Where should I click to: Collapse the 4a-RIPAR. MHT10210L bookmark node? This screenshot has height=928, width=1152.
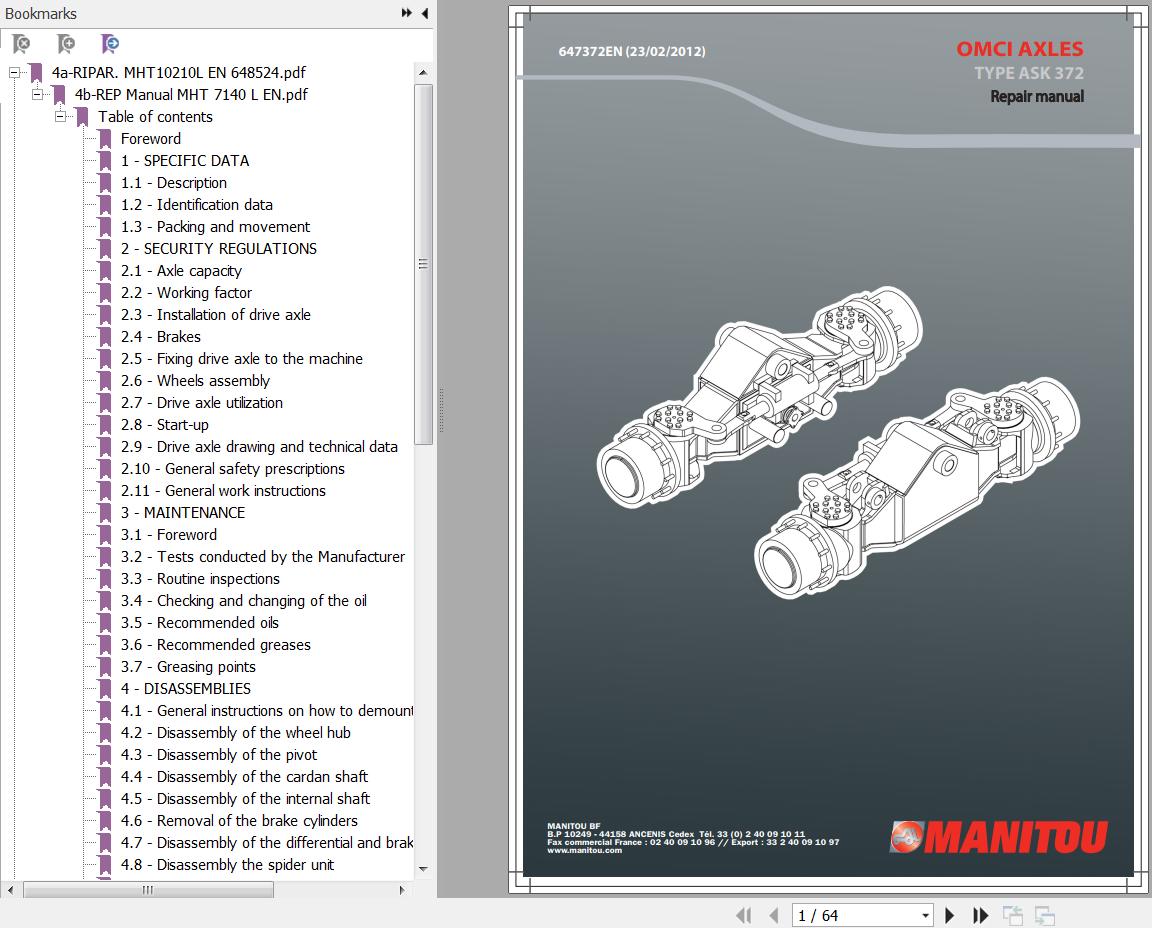[14, 73]
